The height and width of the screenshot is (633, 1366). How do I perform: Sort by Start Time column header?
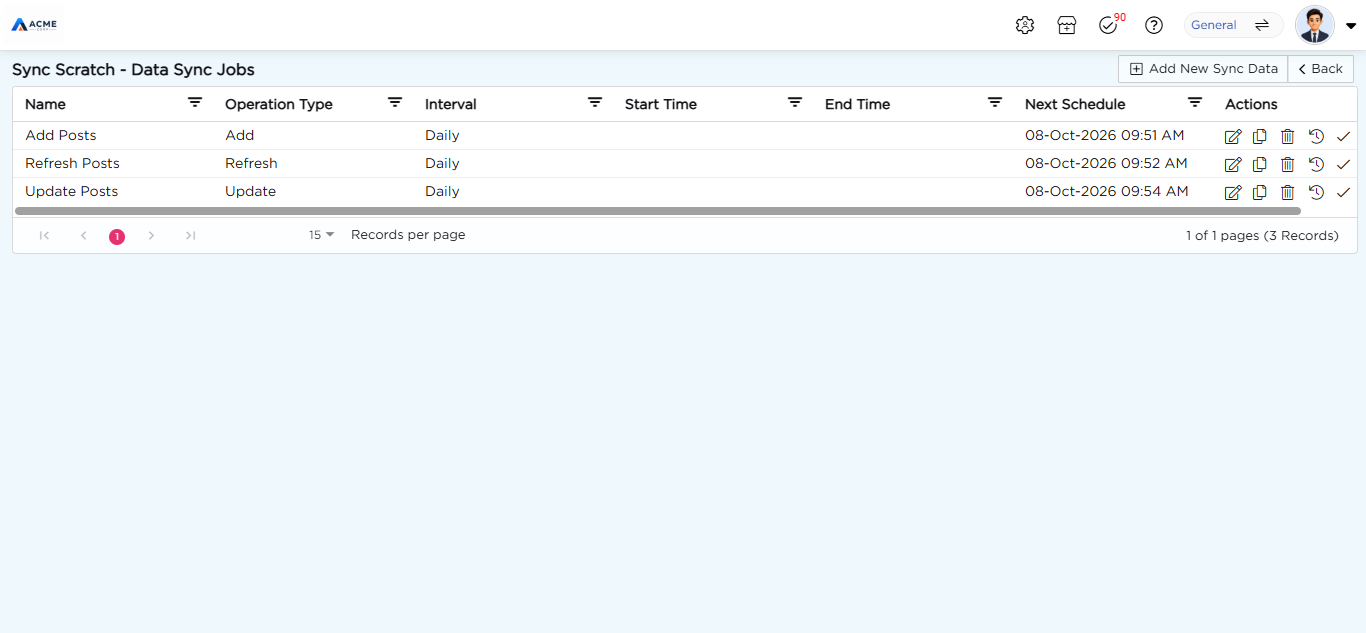[x=661, y=104]
